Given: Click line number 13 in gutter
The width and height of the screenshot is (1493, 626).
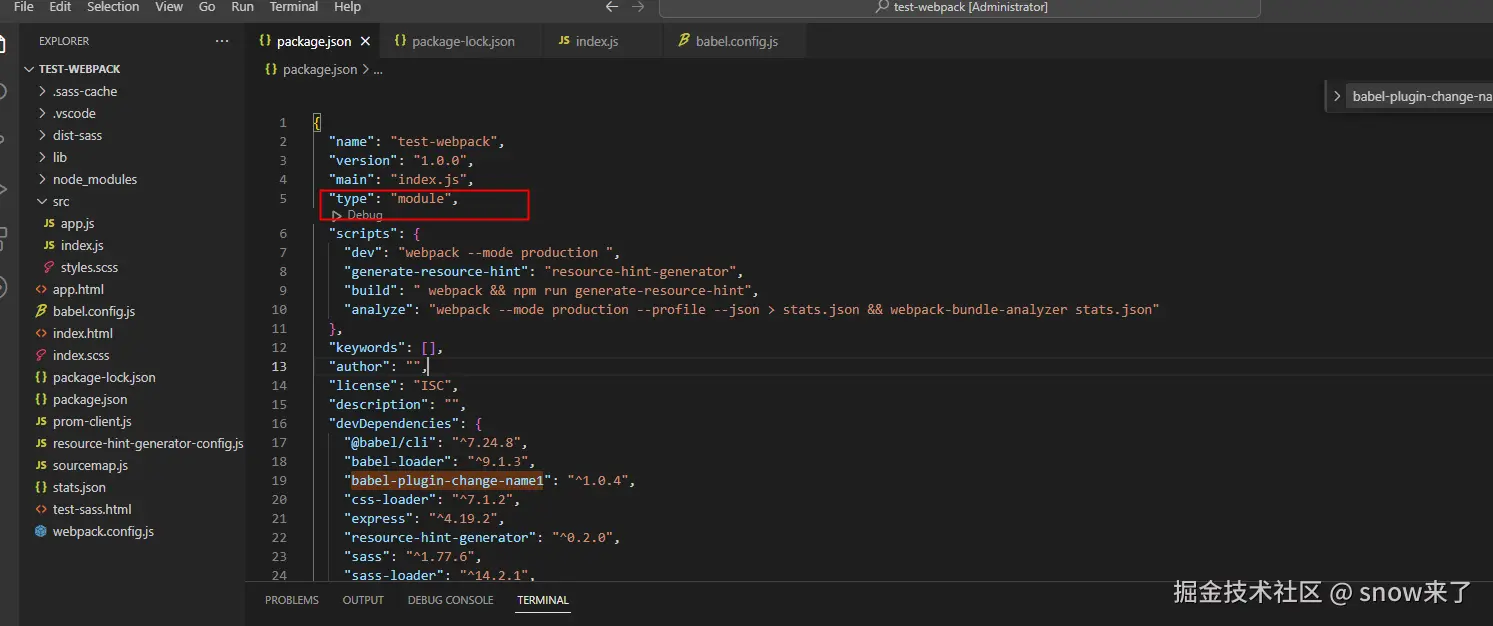Looking at the screenshot, I should [280, 367].
